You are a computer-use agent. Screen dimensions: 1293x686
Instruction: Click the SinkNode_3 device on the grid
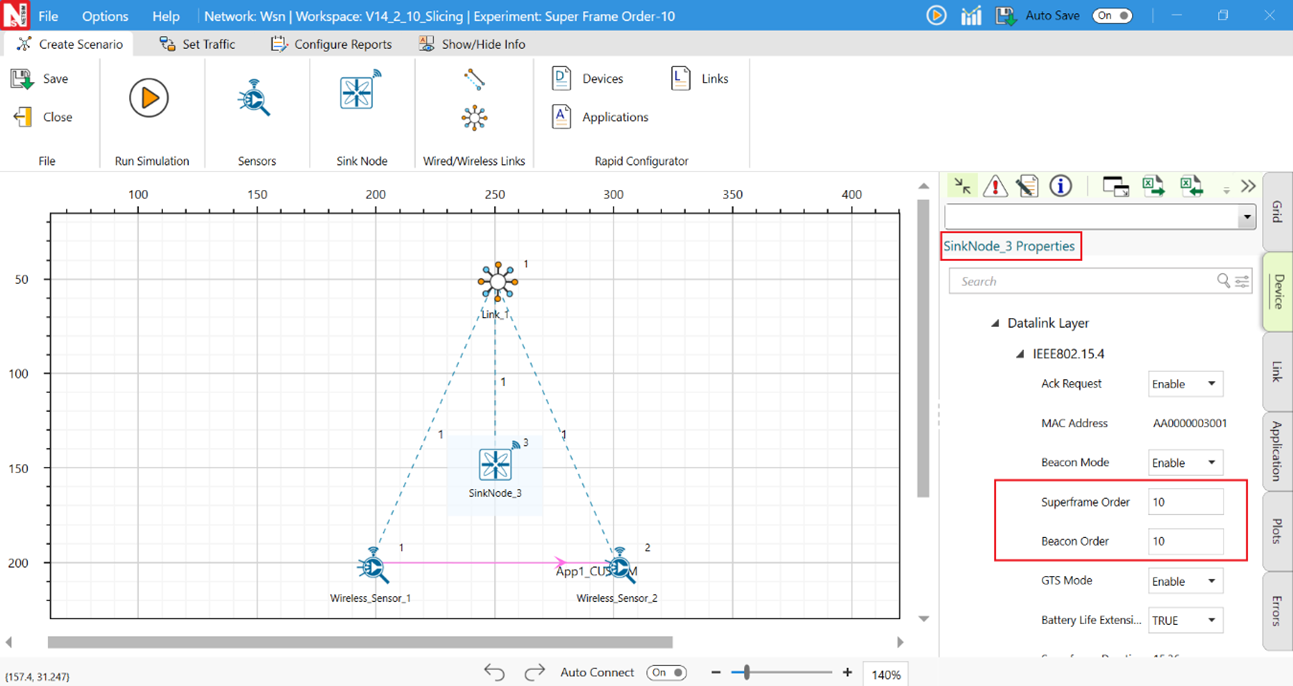495,465
